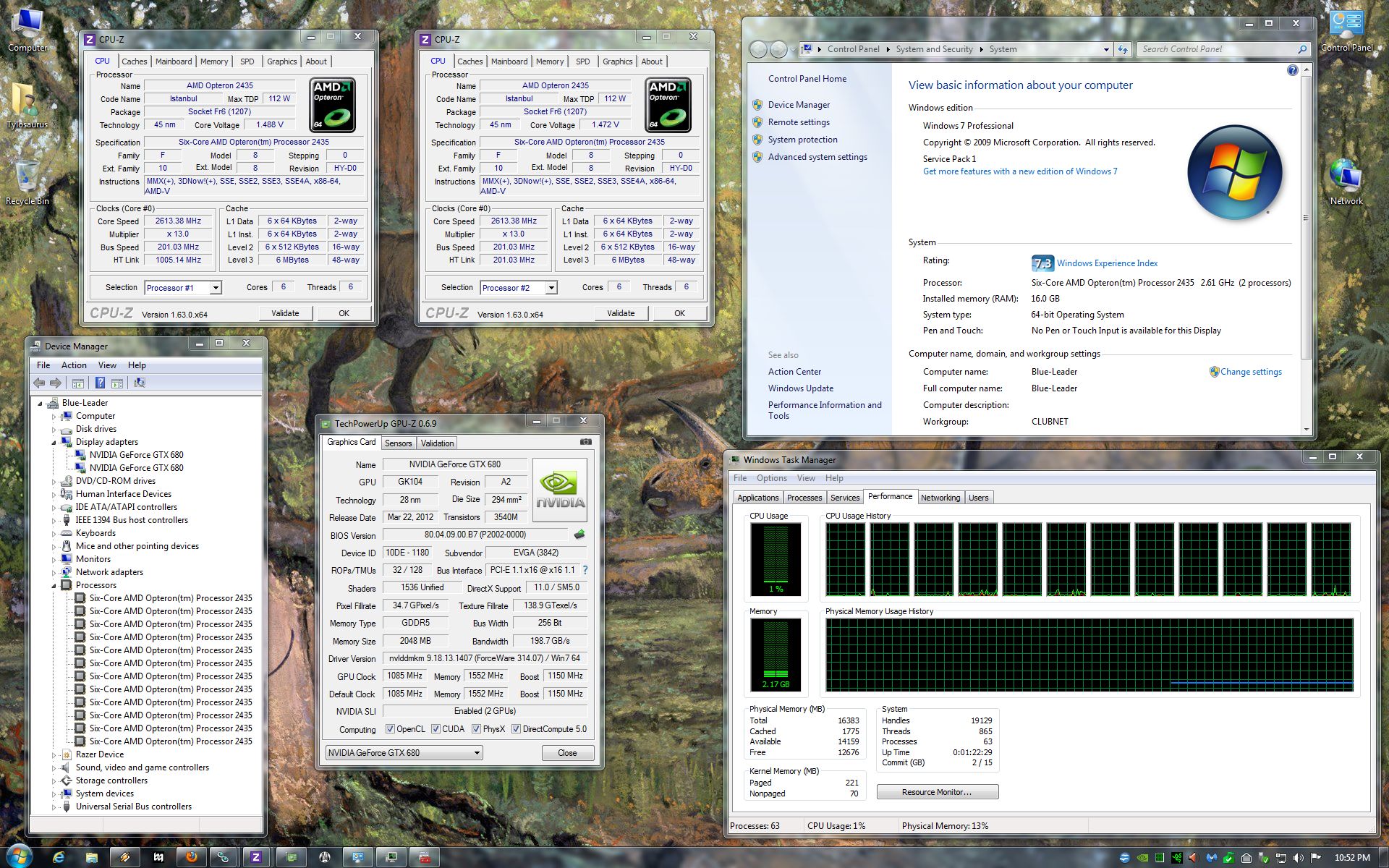Click Firefox icon in taskbar
1389x868 pixels.
click(x=191, y=857)
